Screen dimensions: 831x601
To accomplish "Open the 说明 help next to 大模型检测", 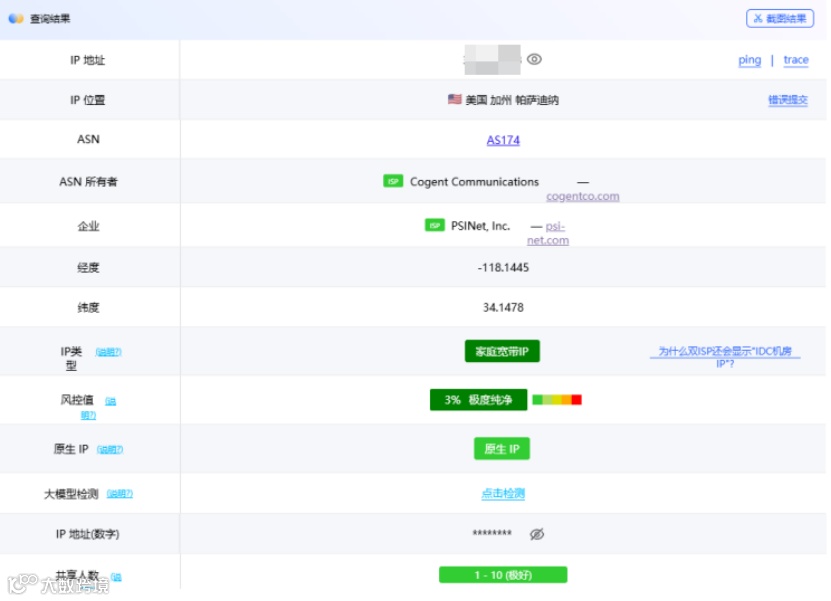I will [120, 494].
